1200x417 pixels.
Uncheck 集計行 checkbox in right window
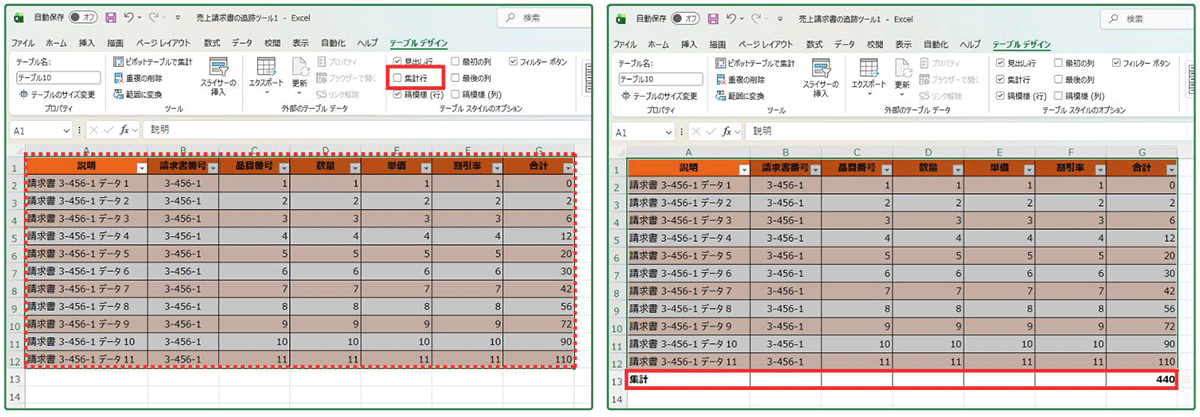[1001, 78]
